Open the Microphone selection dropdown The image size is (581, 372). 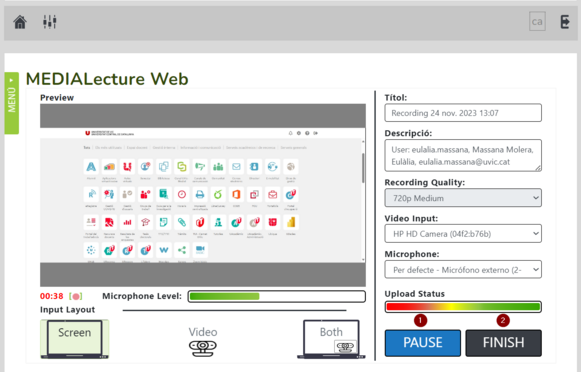tap(463, 270)
